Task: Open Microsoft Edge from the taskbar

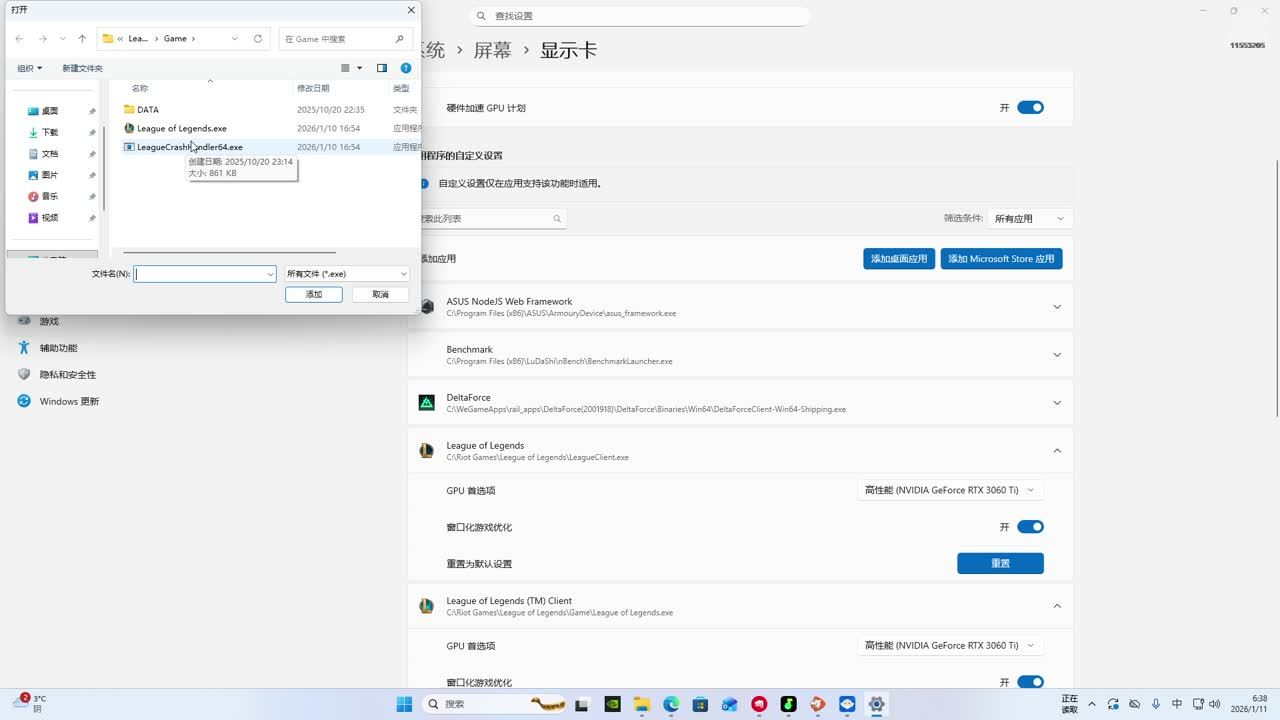Action: coord(671,704)
